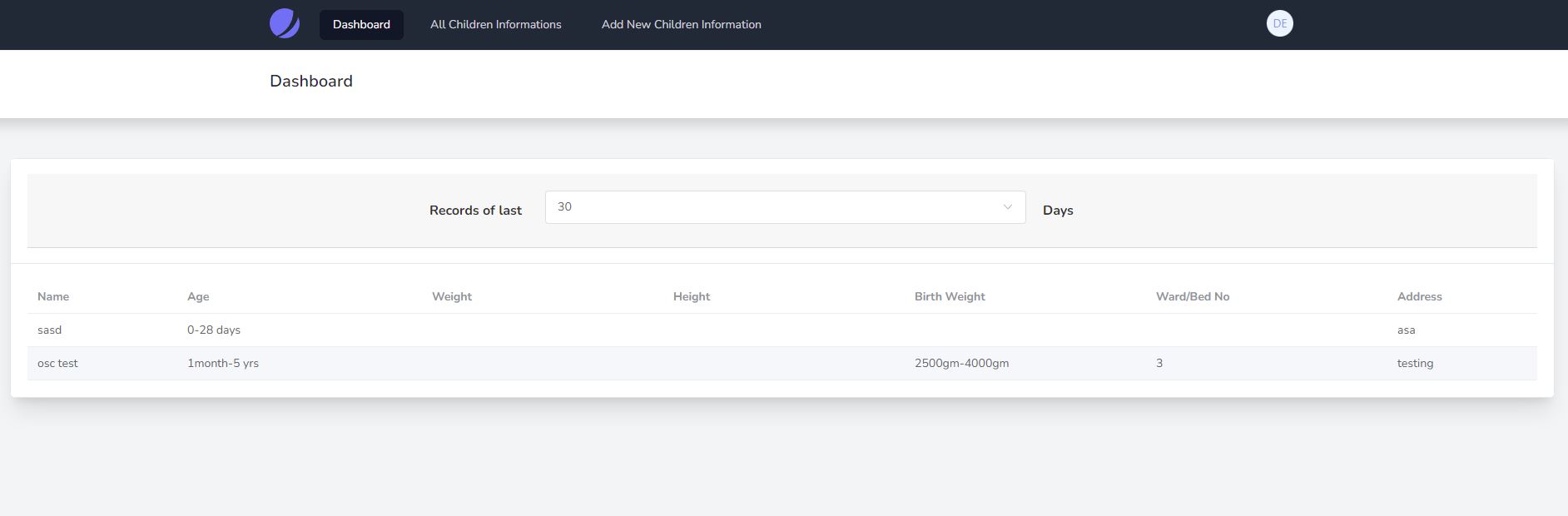Open All Children Informations page
The image size is (1568, 516).
(x=495, y=25)
